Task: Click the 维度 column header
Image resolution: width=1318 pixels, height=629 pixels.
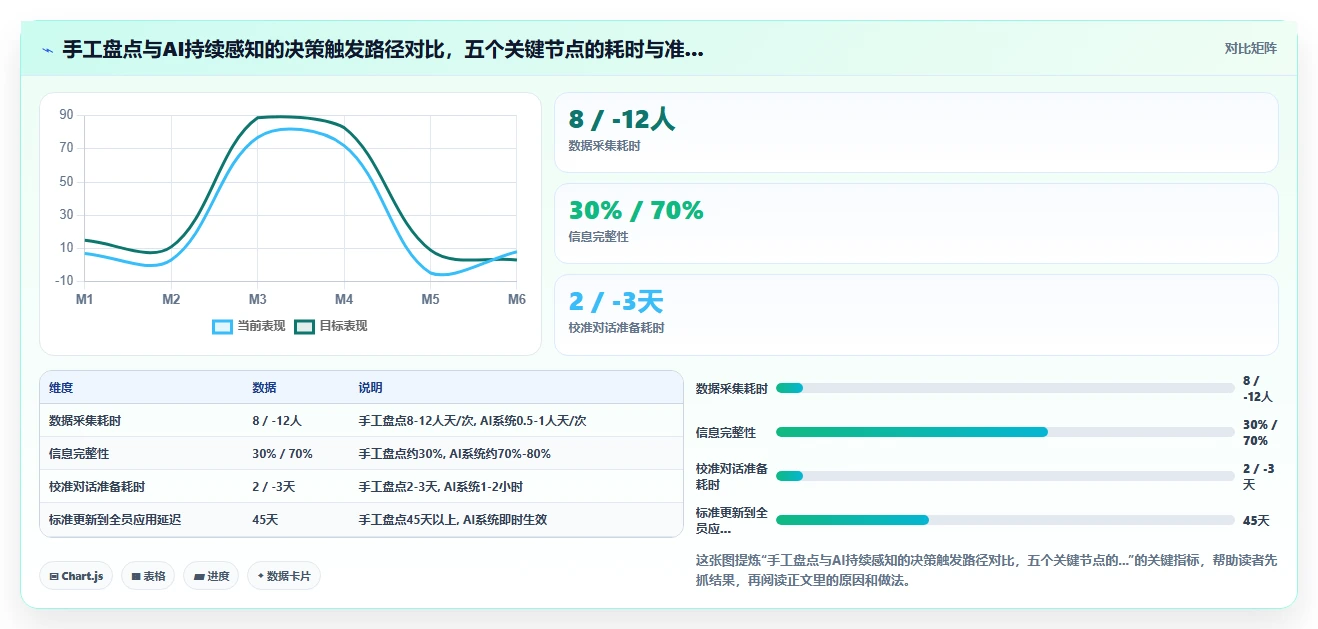Action: (x=61, y=388)
